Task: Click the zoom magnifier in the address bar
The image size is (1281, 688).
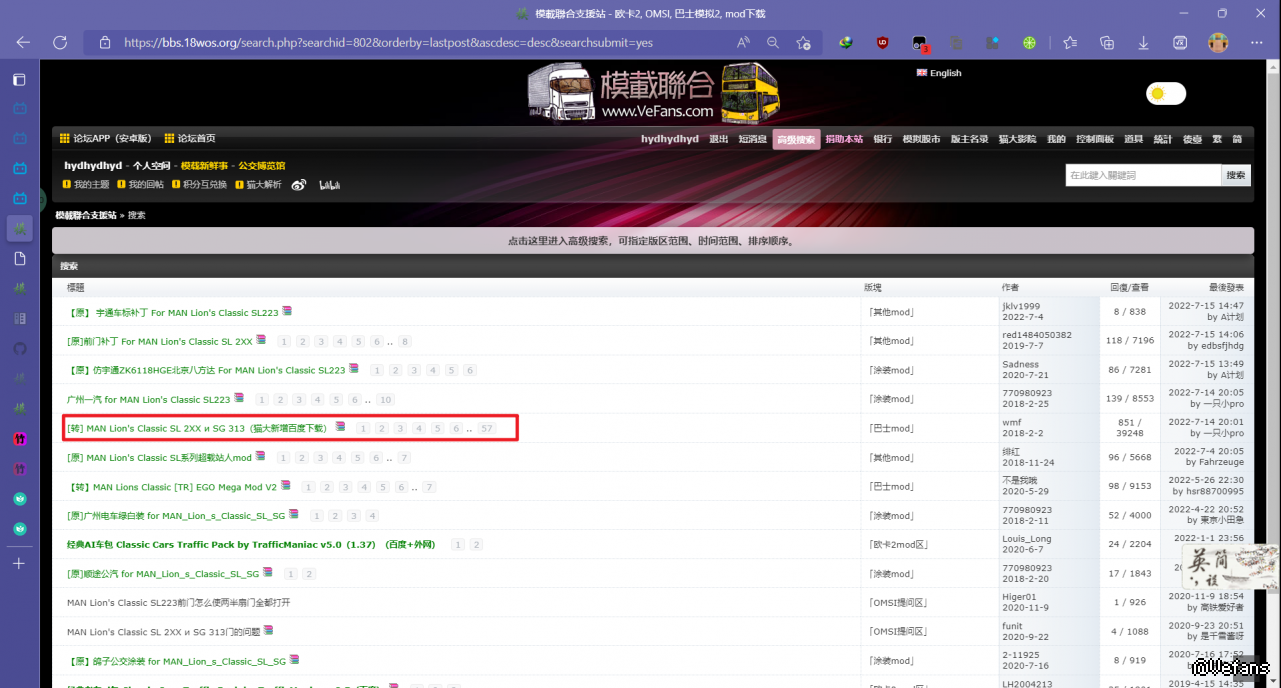Action: click(773, 43)
